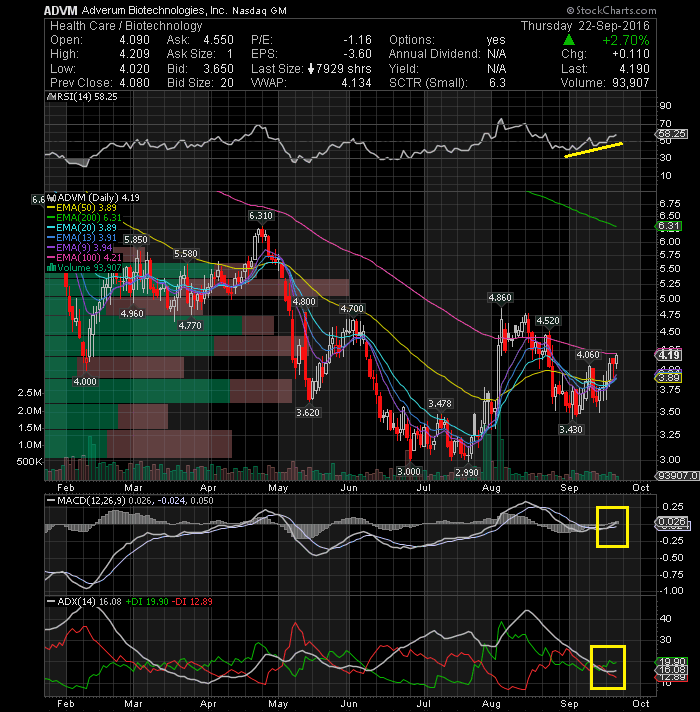Screen dimensions: 700x712
Task: Click the 4.000 low price label
Action: pyautogui.click(x=85, y=381)
